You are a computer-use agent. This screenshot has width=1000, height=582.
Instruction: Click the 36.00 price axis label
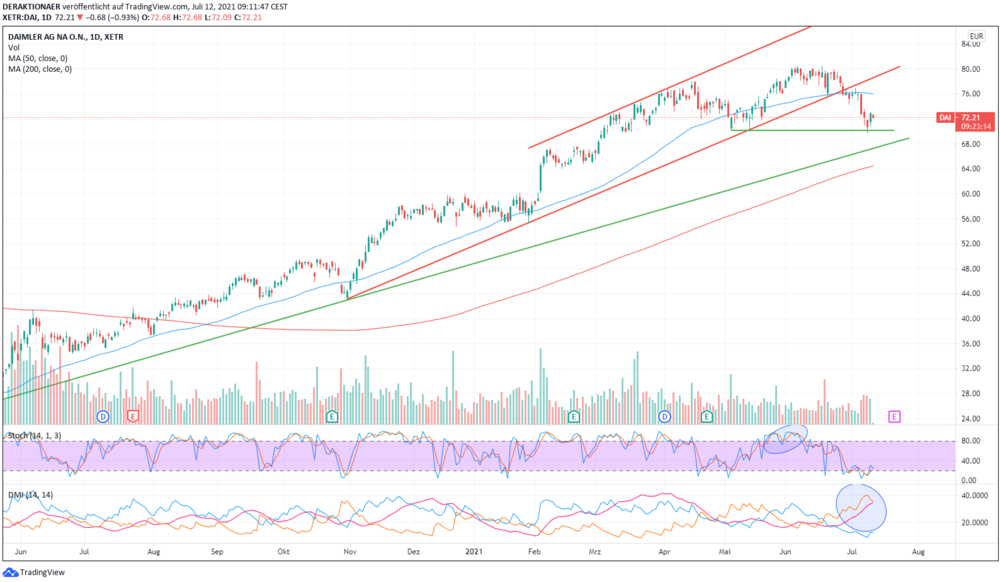click(970, 344)
